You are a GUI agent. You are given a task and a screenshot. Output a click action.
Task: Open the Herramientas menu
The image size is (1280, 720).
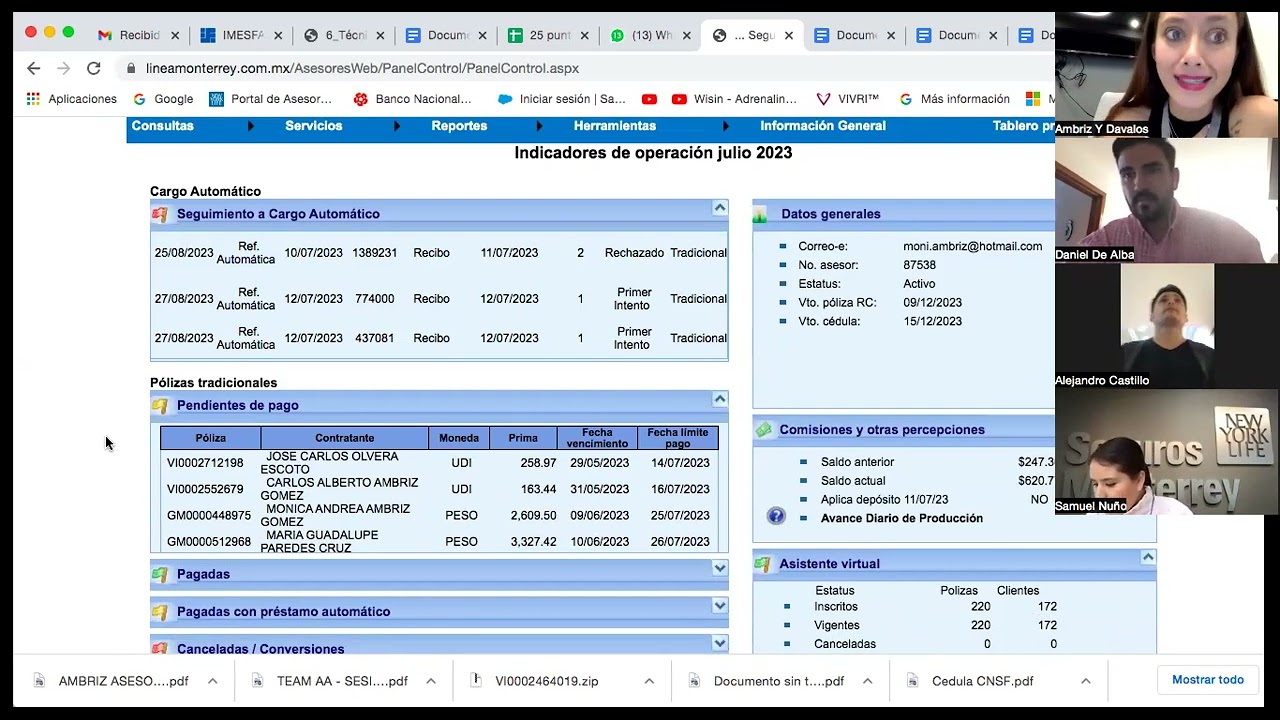(x=615, y=126)
